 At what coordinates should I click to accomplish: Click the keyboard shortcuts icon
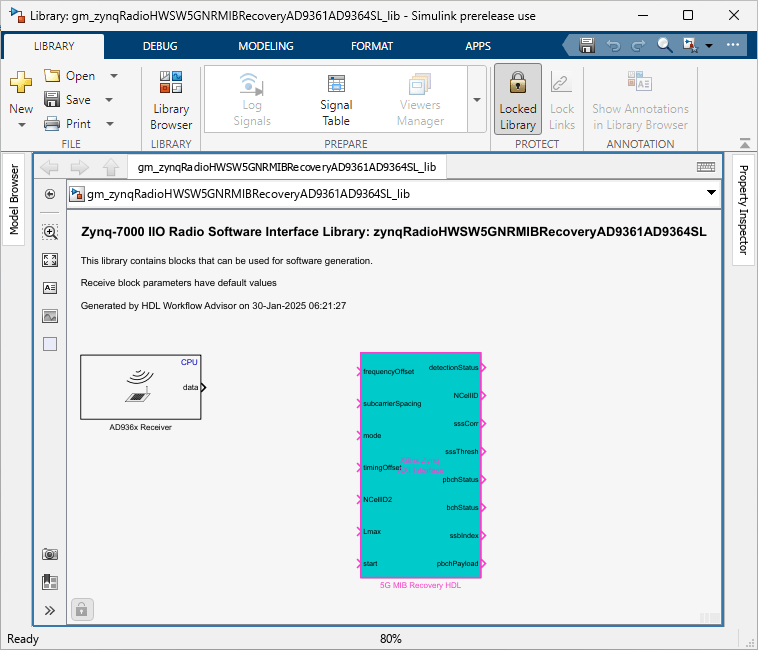click(706, 167)
